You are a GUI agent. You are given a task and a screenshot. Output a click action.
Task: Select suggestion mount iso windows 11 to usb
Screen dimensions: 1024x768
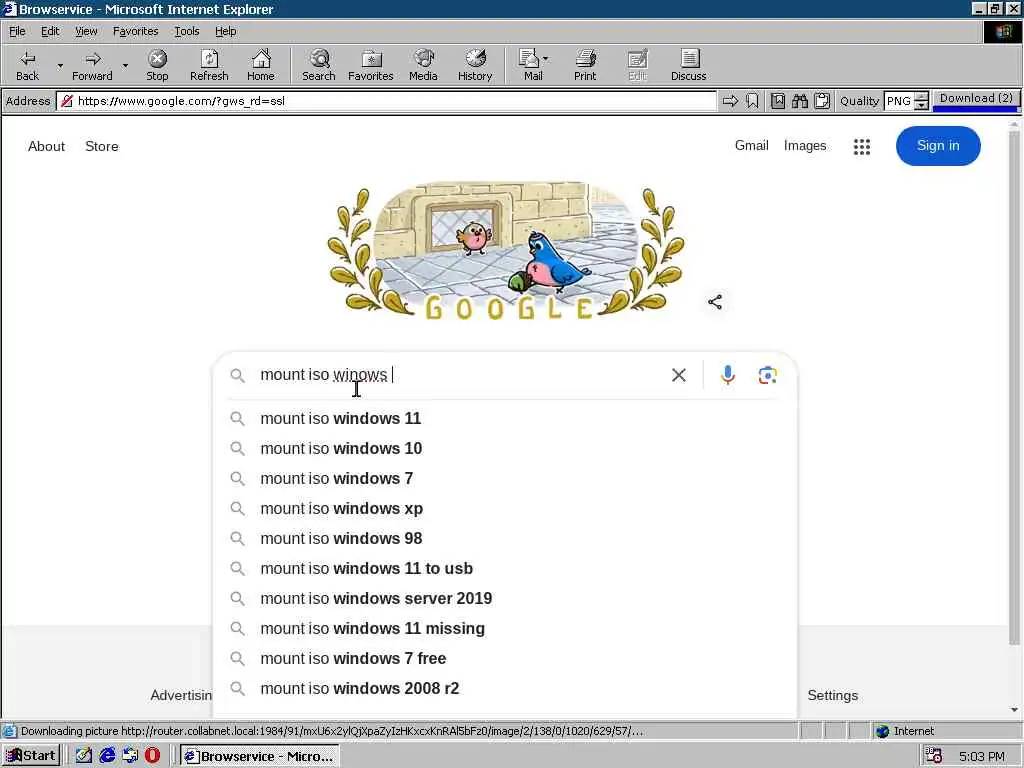coord(505,569)
